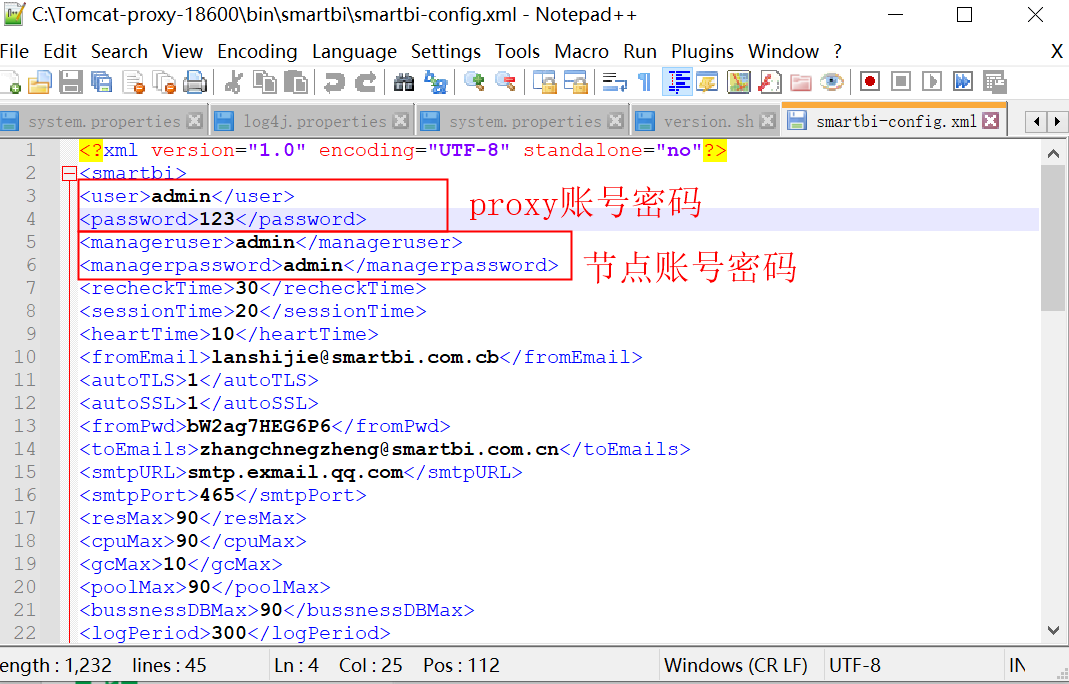The width and height of the screenshot is (1069, 684).
Task: Zoom in with magnifier plus icon
Action: click(x=474, y=83)
